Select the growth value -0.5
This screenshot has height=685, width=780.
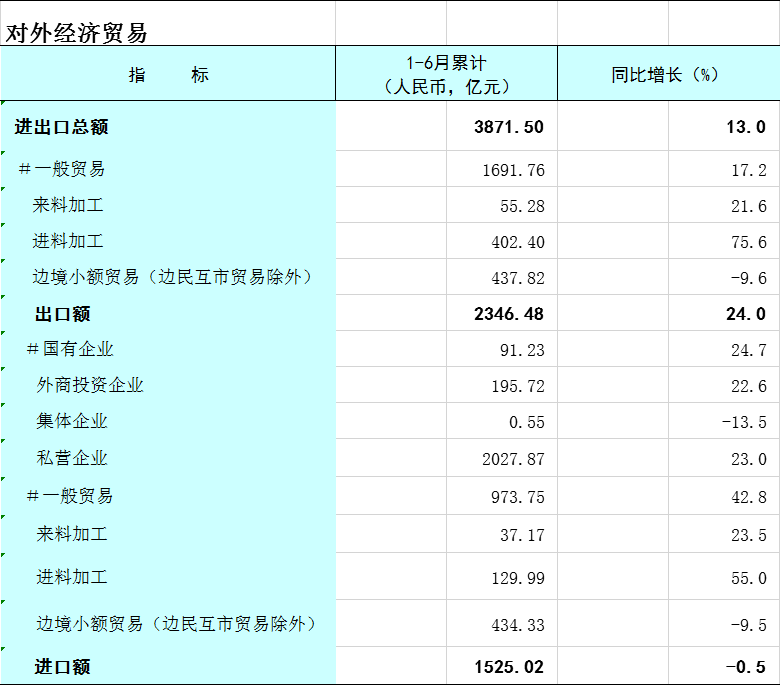746,667
